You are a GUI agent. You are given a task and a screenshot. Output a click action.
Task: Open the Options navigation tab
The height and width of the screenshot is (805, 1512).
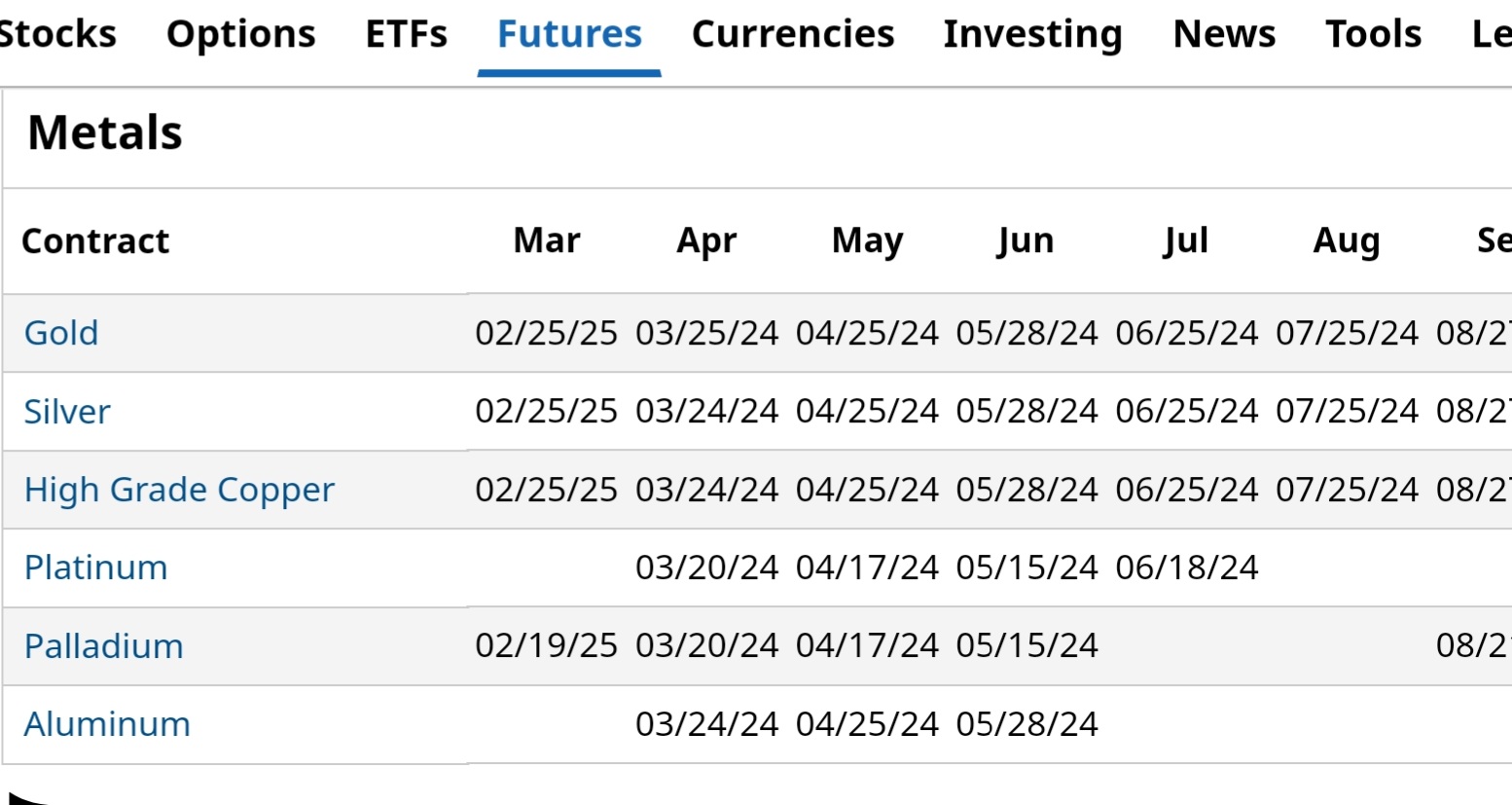click(240, 34)
